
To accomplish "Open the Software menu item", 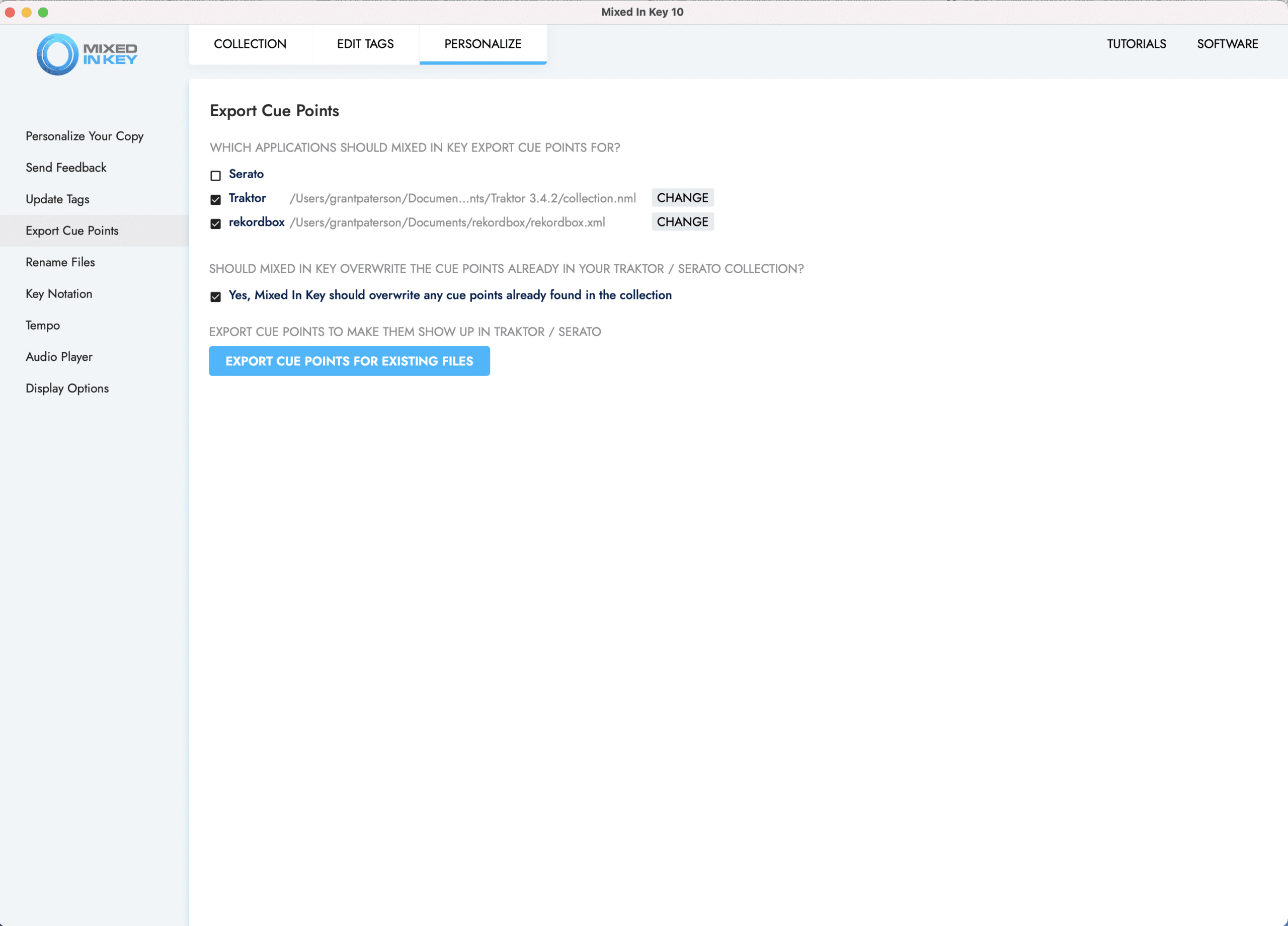I will tap(1227, 44).
